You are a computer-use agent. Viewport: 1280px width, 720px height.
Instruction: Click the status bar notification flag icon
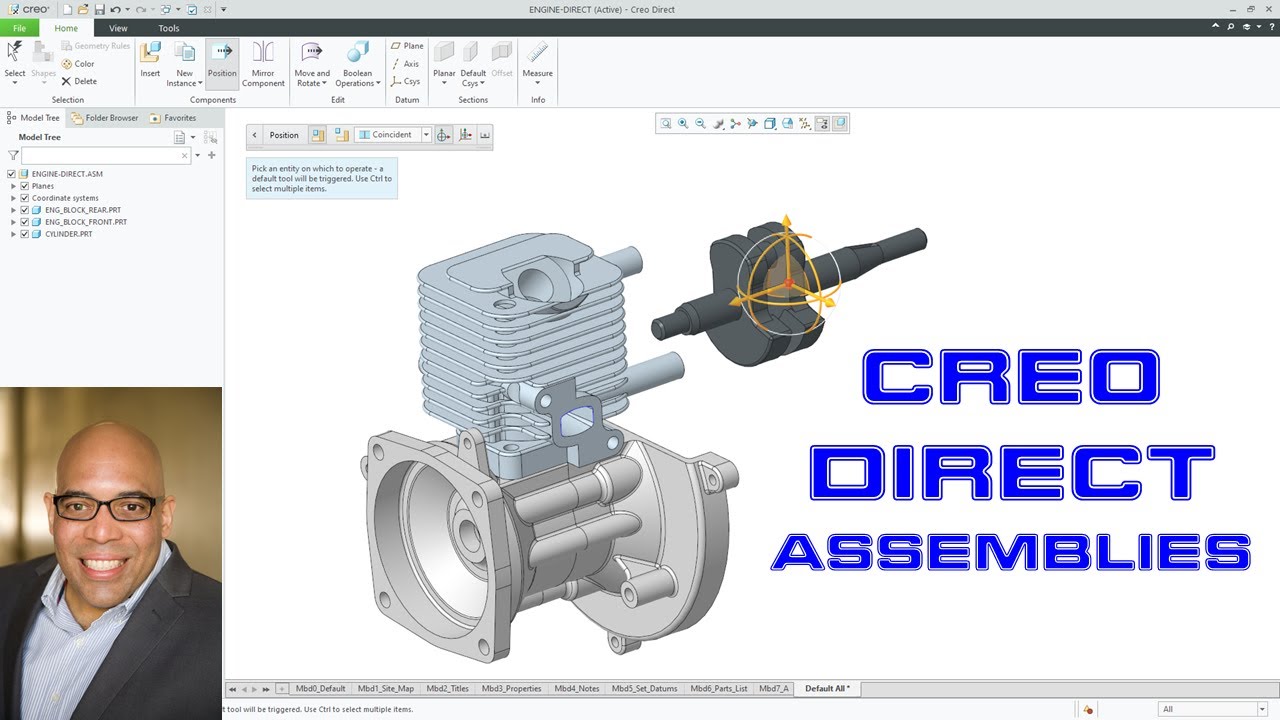(1088, 709)
